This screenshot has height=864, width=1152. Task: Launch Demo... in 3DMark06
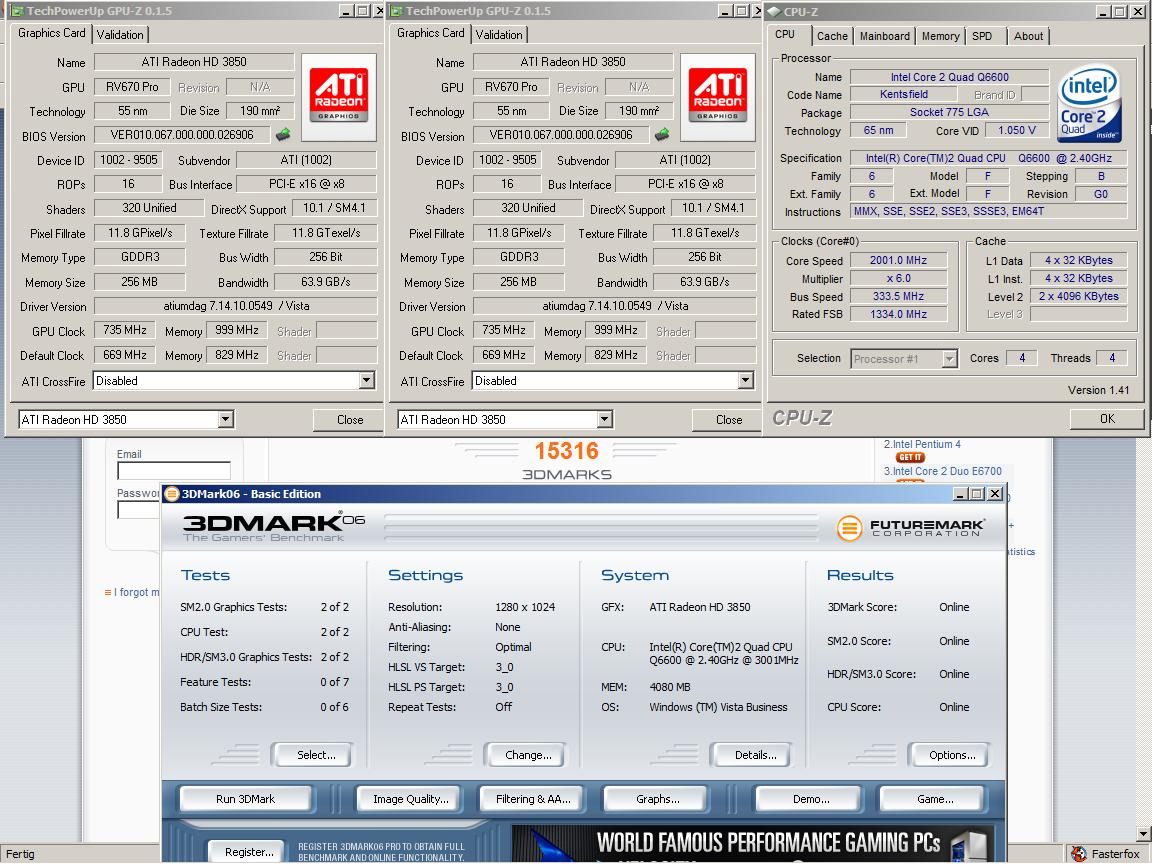pyautogui.click(x=811, y=799)
